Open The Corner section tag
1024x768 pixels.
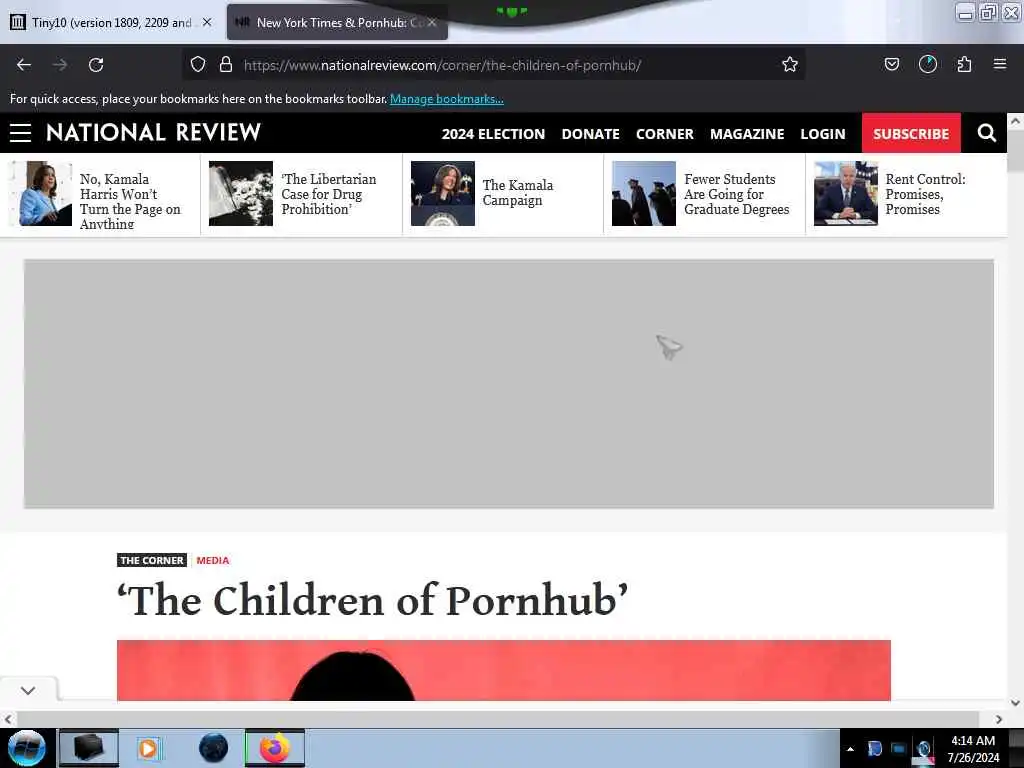coord(152,560)
